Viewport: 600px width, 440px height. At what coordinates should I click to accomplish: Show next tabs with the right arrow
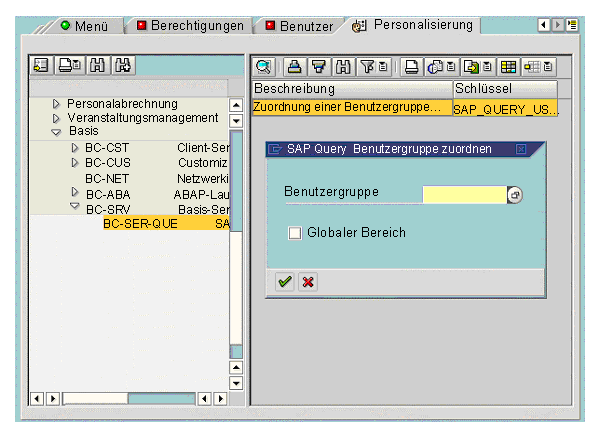558,25
